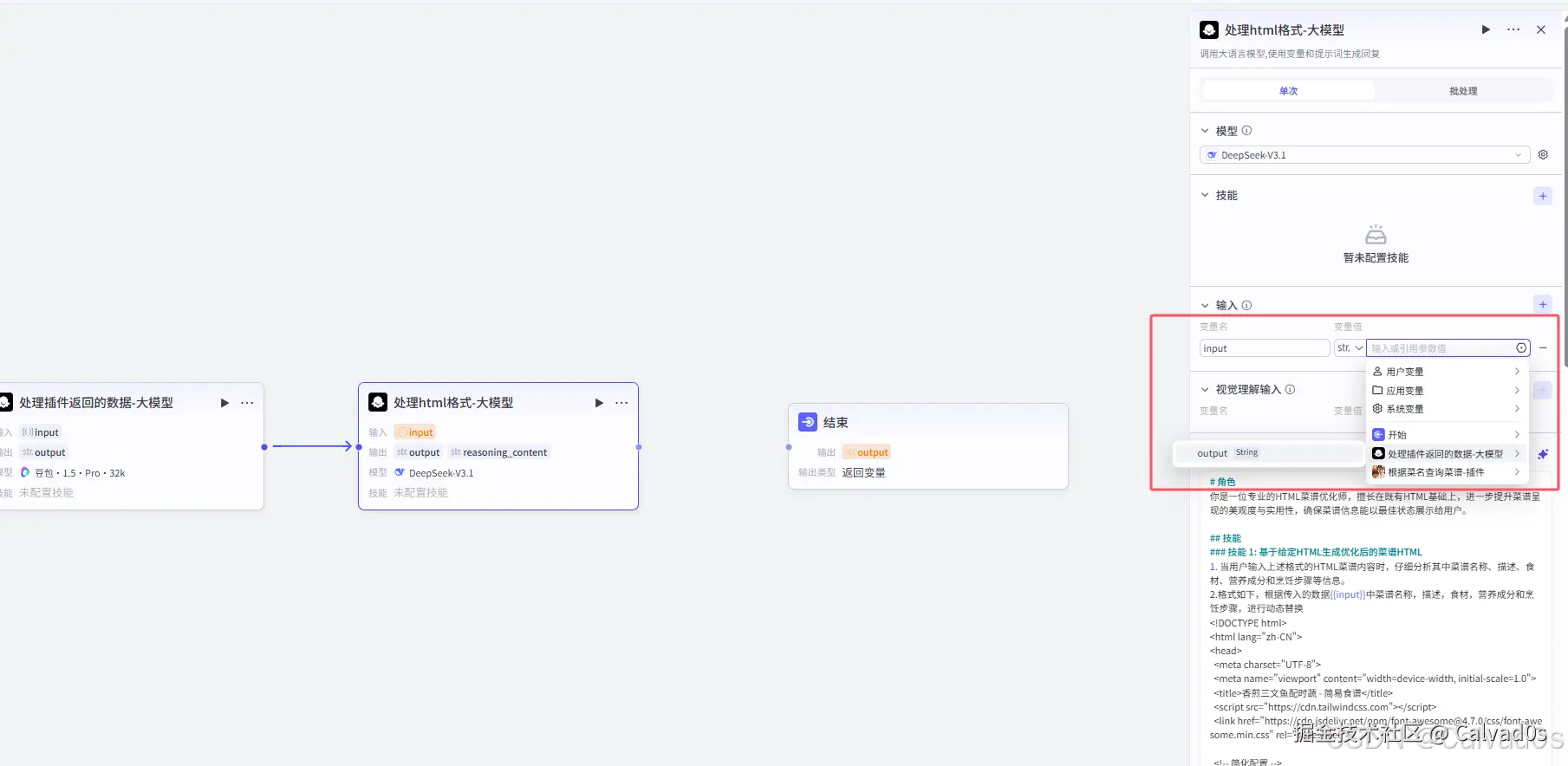Click the ## 技能 heading in prompt
The width and height of the screenshot is (1568, 766).
[1226, 538]
